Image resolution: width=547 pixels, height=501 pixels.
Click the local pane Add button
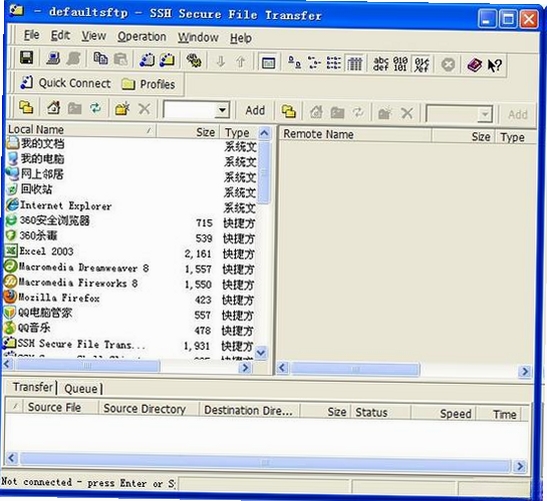[255, 111]
